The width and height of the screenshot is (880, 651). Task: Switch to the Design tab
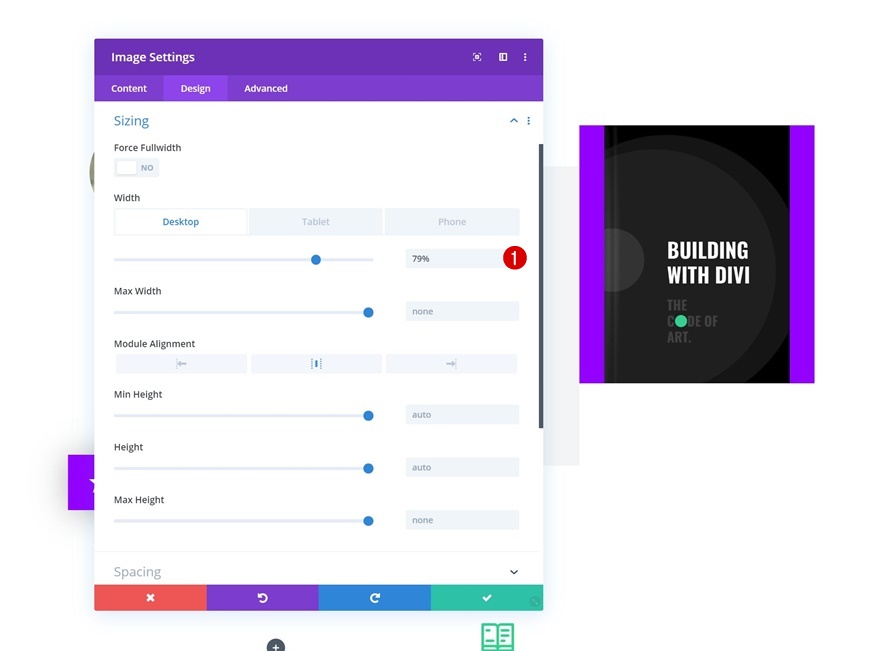[195, 88]
